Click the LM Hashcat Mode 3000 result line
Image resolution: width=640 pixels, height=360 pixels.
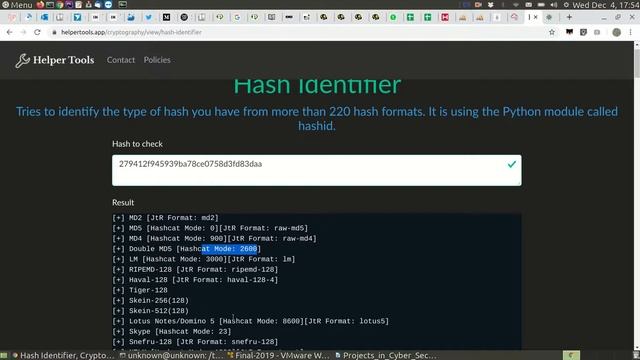pyautogui.click(x=204, y=259)
